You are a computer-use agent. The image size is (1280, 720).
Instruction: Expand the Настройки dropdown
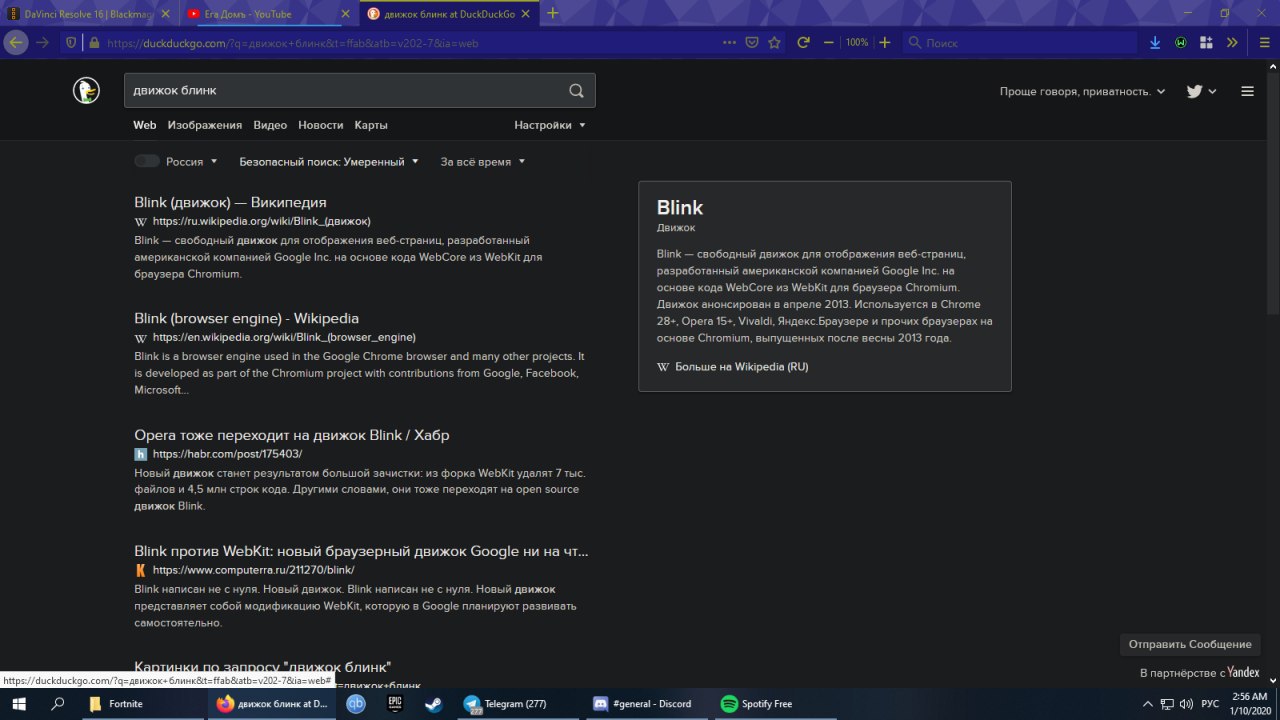(x=550, y=125)
